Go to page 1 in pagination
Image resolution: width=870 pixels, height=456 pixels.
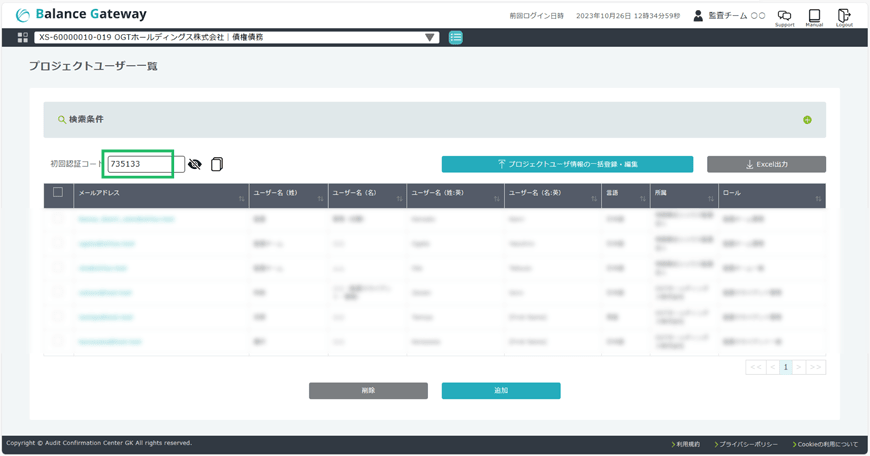click(x=786, y=367)
